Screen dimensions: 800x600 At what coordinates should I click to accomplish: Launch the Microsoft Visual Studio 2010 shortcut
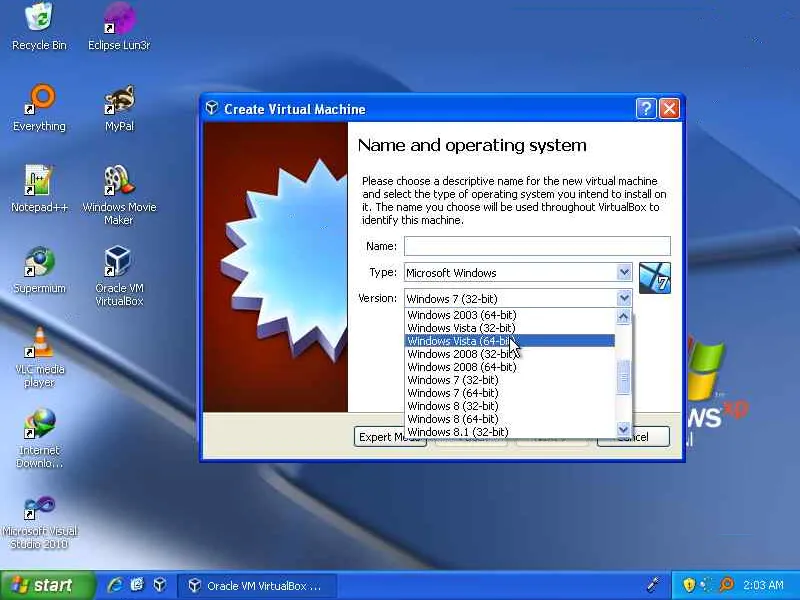pyautogui.click(x=39, y=522)
